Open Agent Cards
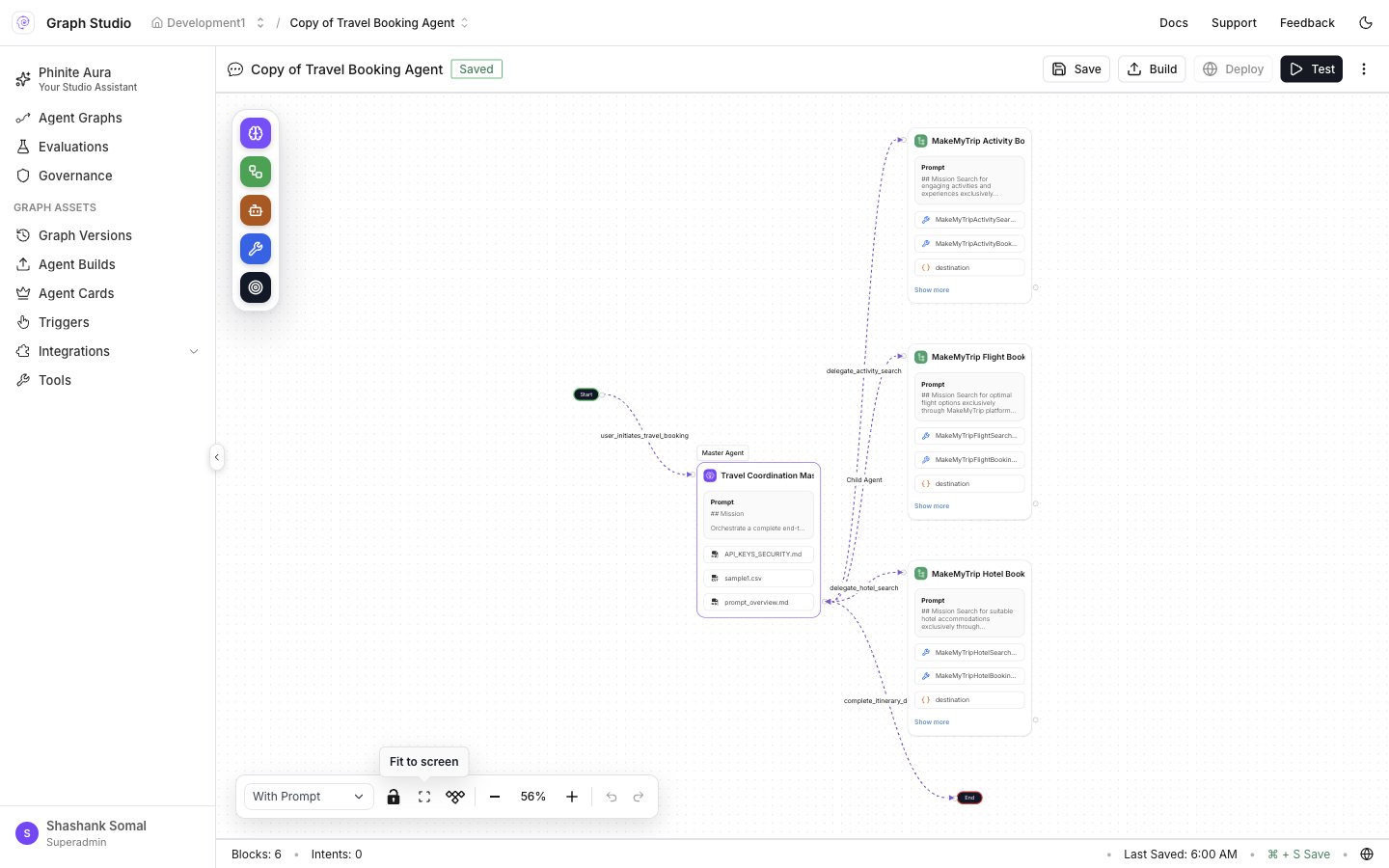The image size is (1389, 868). (107, 293)
